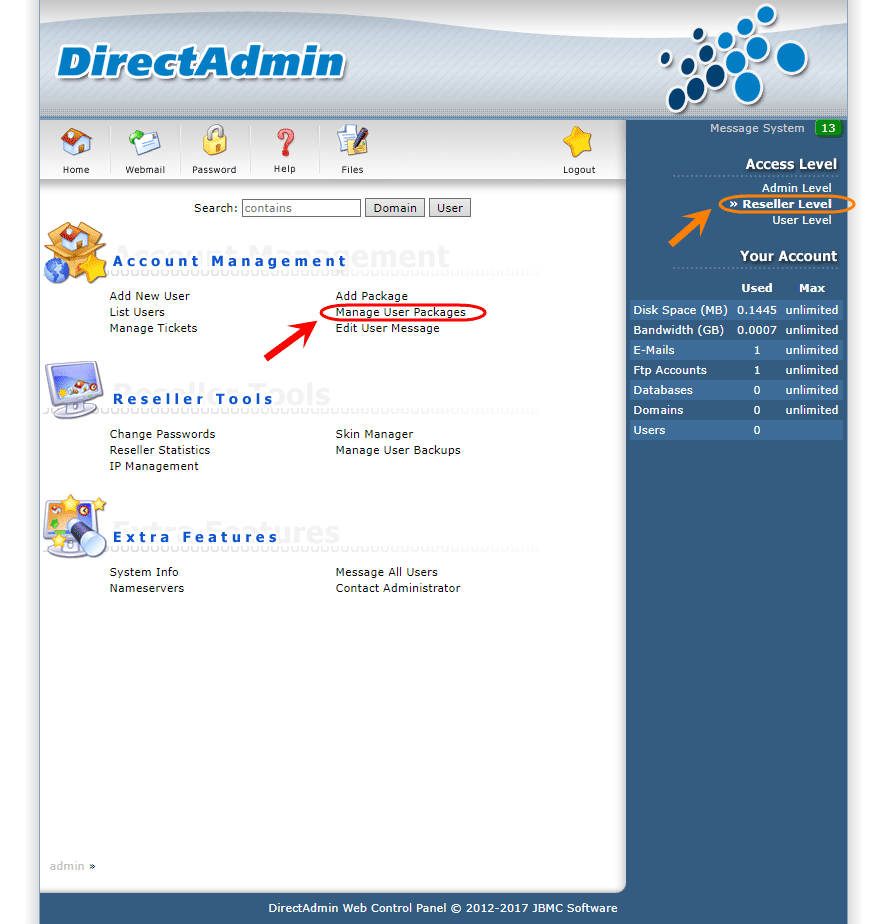Open List Users link

click(x=137, y=312)
